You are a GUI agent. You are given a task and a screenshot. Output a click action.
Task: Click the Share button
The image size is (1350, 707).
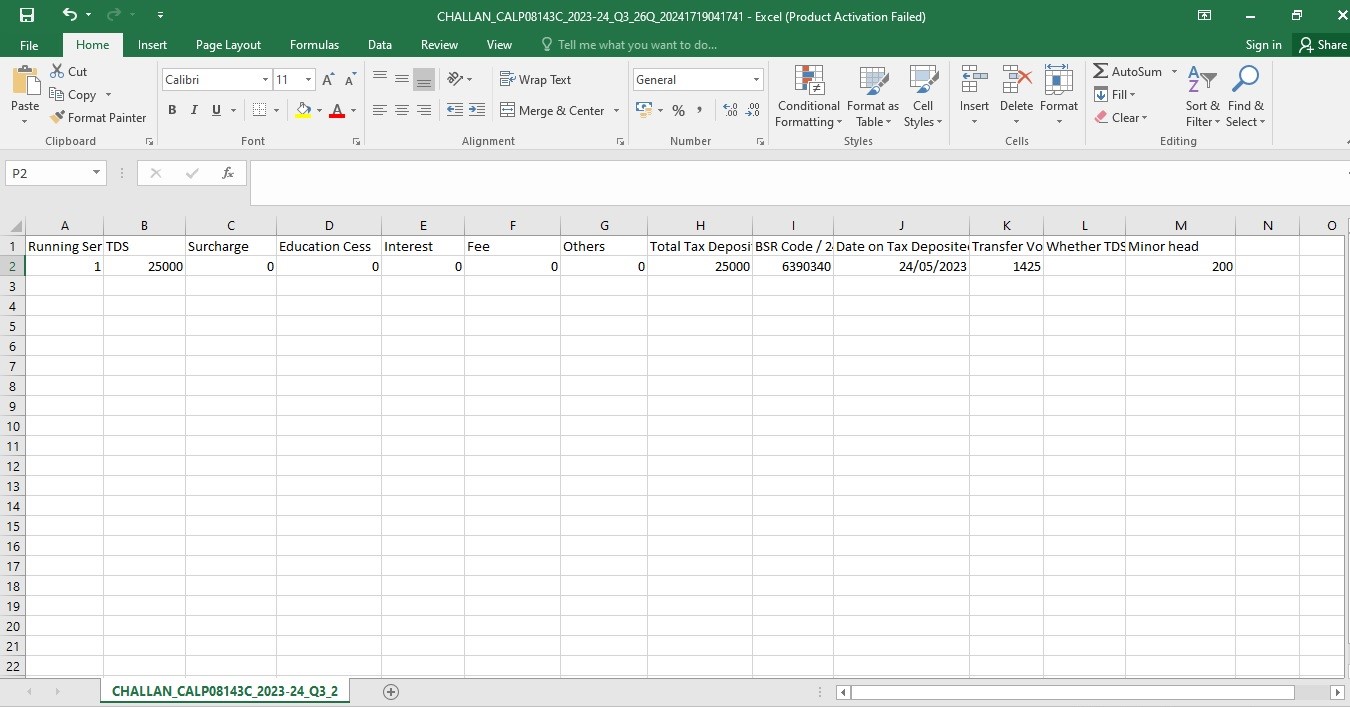tap(1322, 45)
